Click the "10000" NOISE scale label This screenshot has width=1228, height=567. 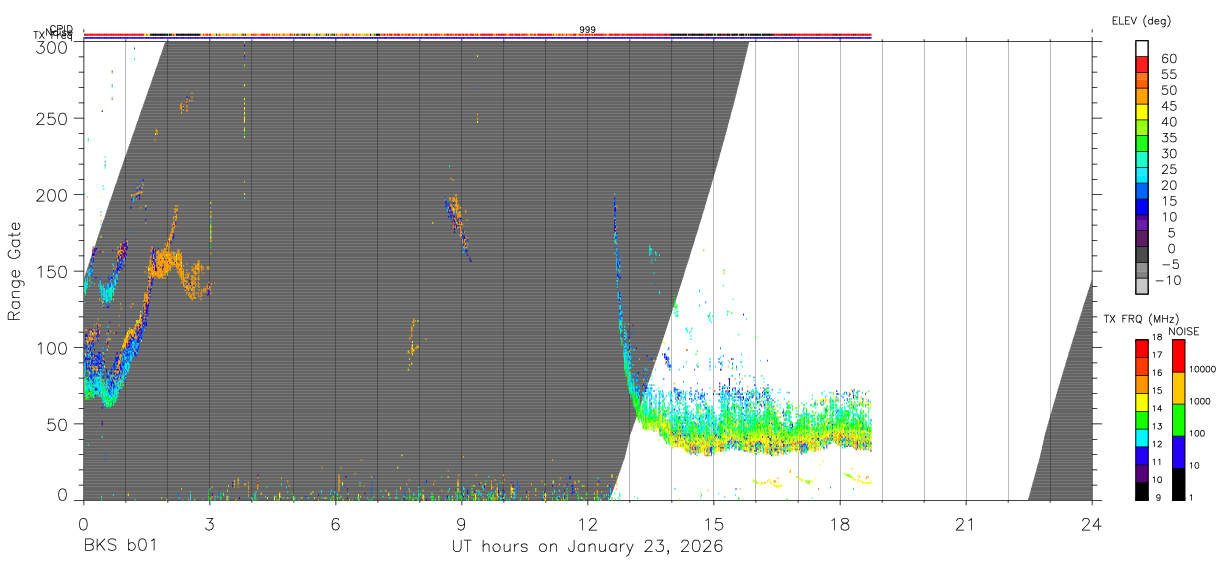pyautogui.click(x=1204, y=369)
